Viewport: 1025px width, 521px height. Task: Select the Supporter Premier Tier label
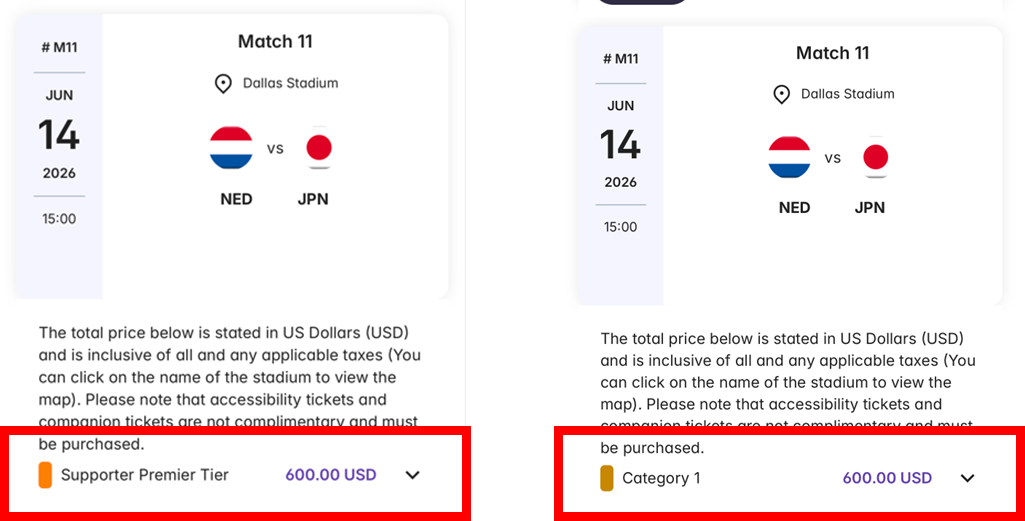point(145,475)
